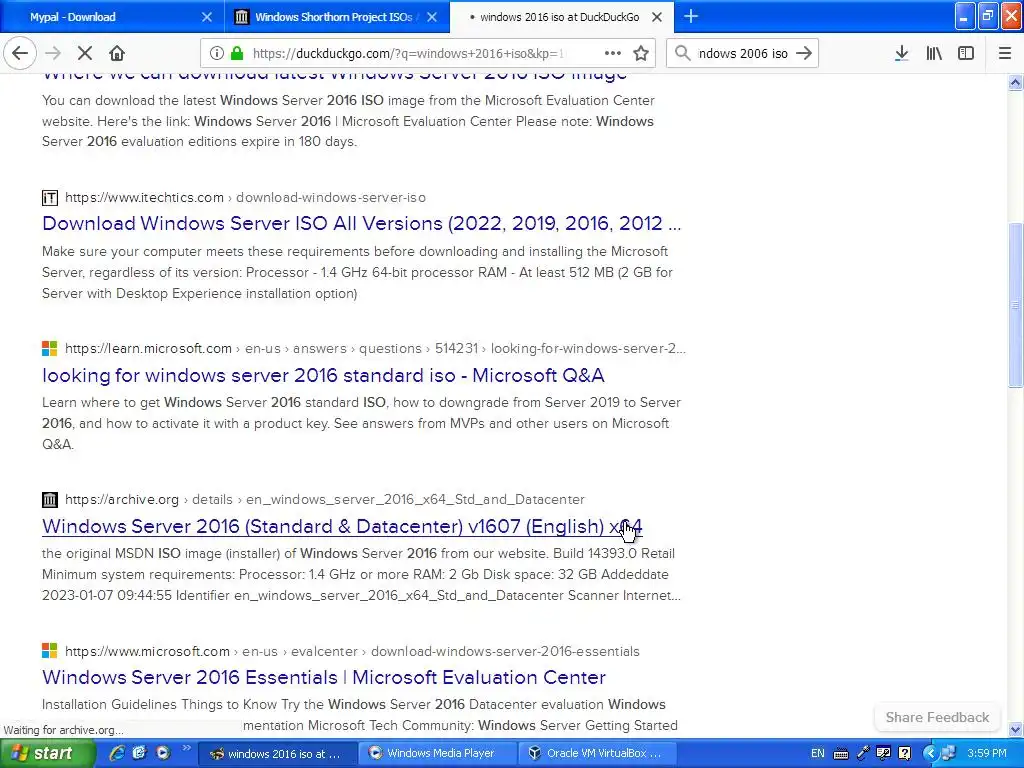Launch Windows Media Player from Quick Launch

tap(163, 753)
